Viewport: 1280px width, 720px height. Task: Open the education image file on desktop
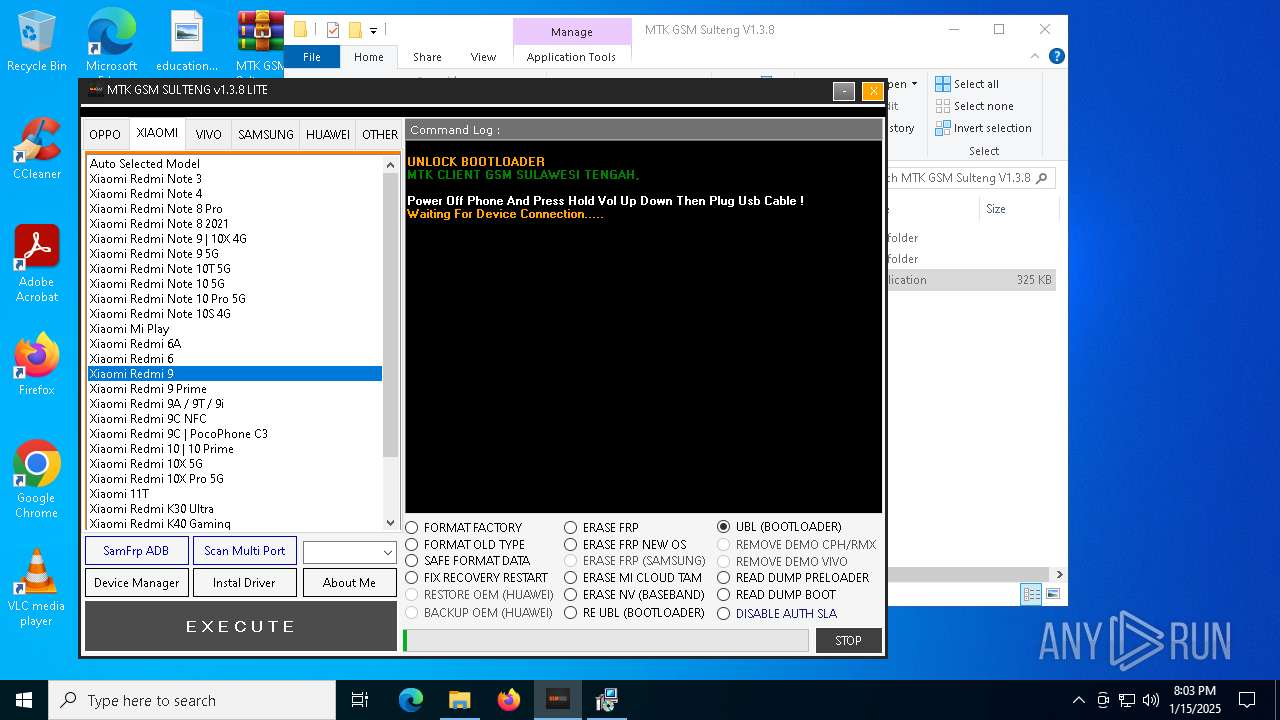[187, 40]
